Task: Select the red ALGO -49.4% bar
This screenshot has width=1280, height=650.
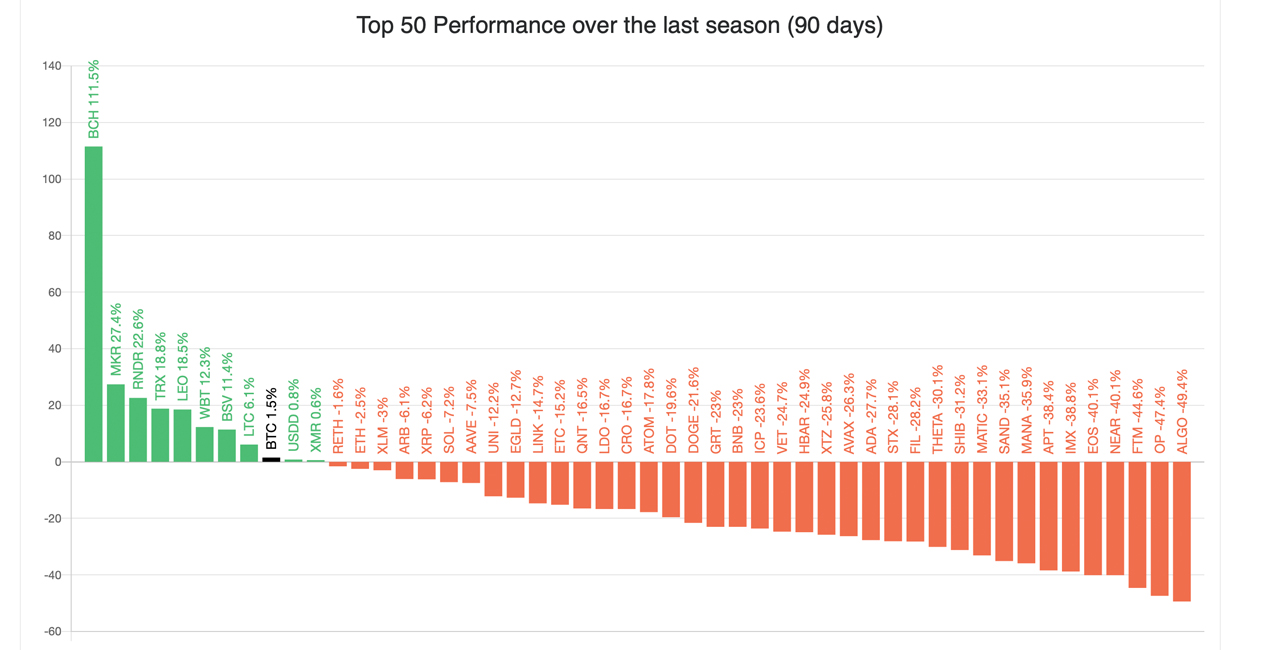Action: 1182,531
